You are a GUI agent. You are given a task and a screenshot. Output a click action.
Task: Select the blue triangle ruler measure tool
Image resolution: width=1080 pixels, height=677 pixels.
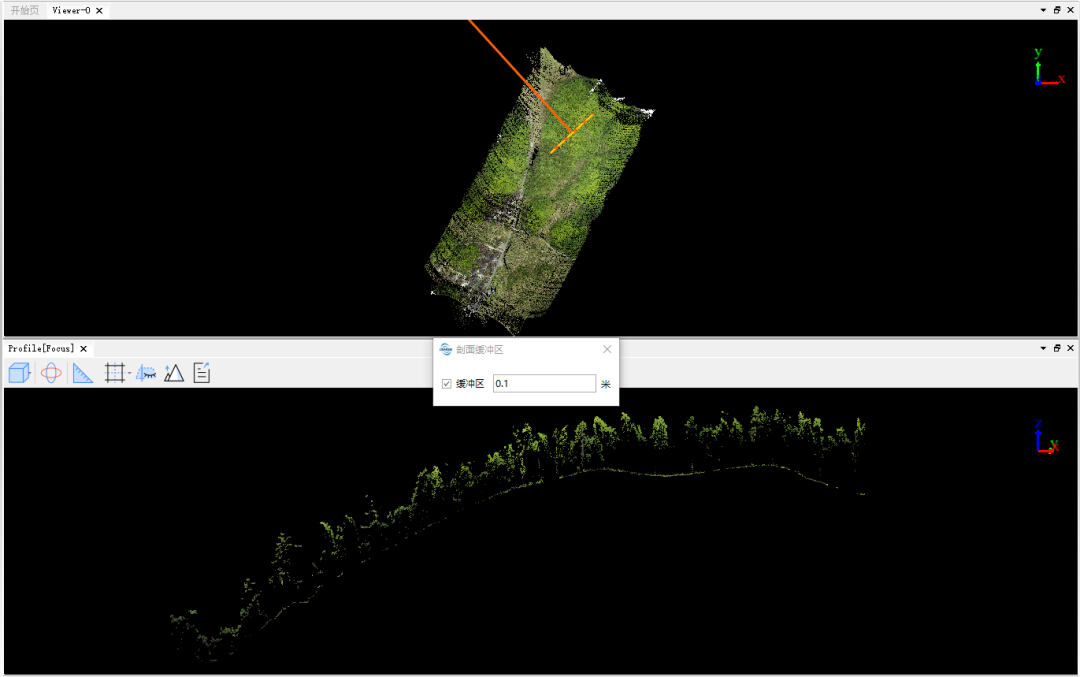pyautogui.click(x=83, y=373)
